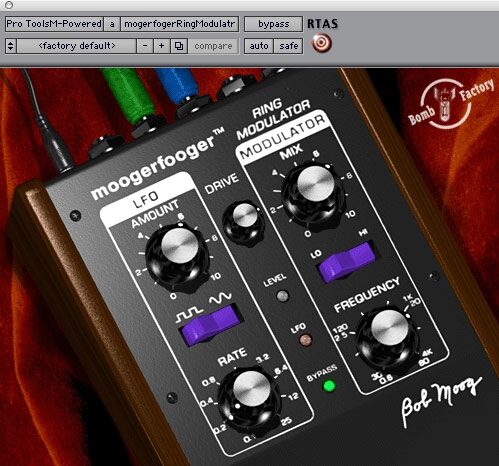Click the RATE label
This screenshot has width=499, height=466.
coord(232,356)
